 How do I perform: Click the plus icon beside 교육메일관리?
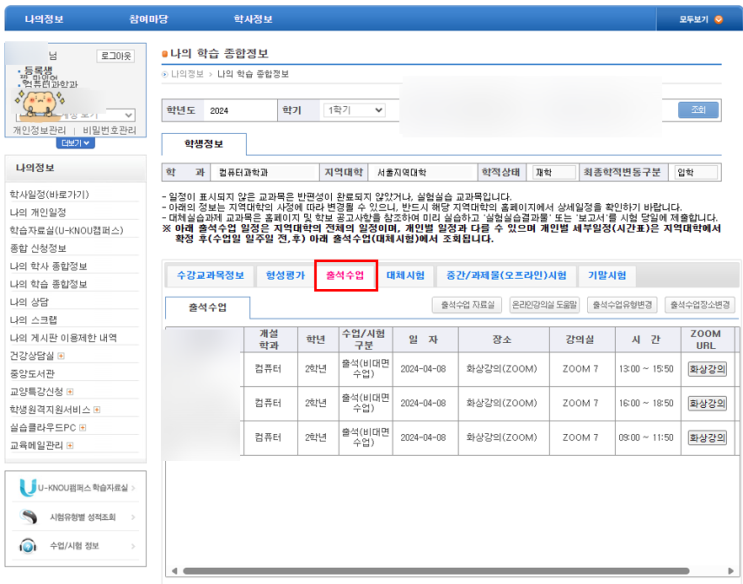pyautogui.click(x=70, y=446)
